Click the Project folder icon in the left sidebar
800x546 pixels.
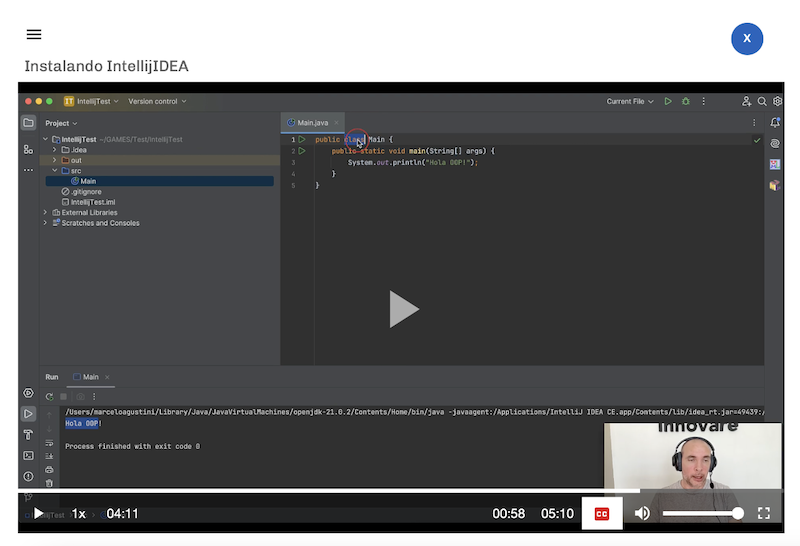pyautogui.click(x=28, y=123)
